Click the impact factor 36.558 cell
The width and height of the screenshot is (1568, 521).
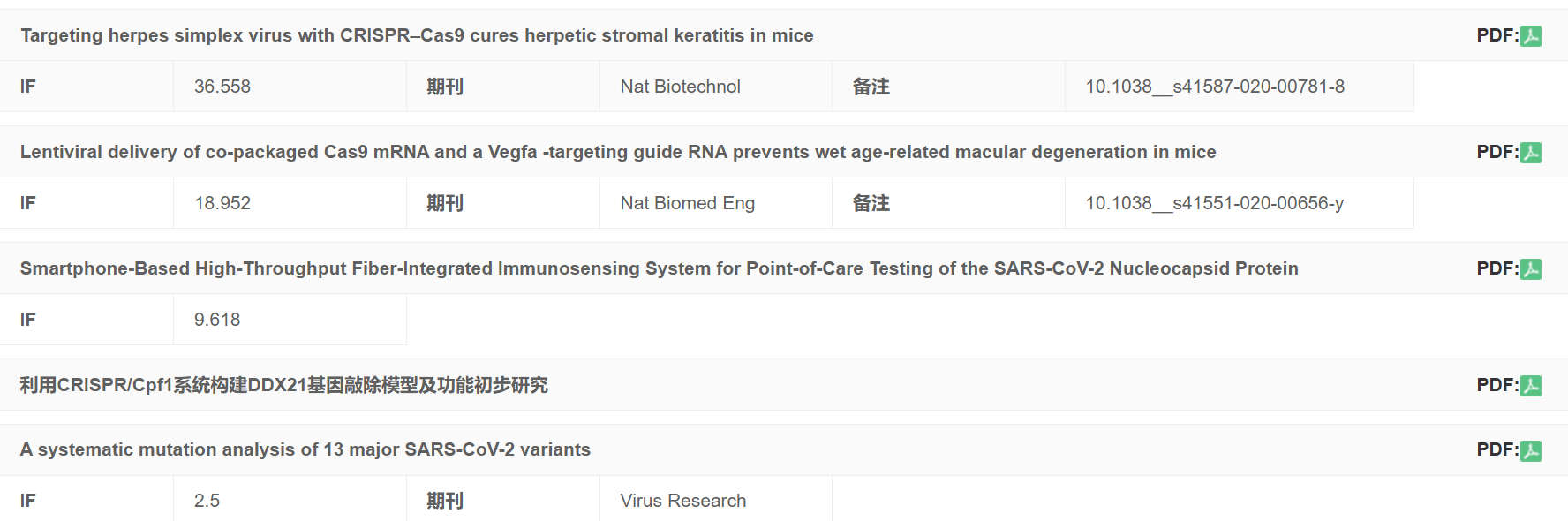223,87
